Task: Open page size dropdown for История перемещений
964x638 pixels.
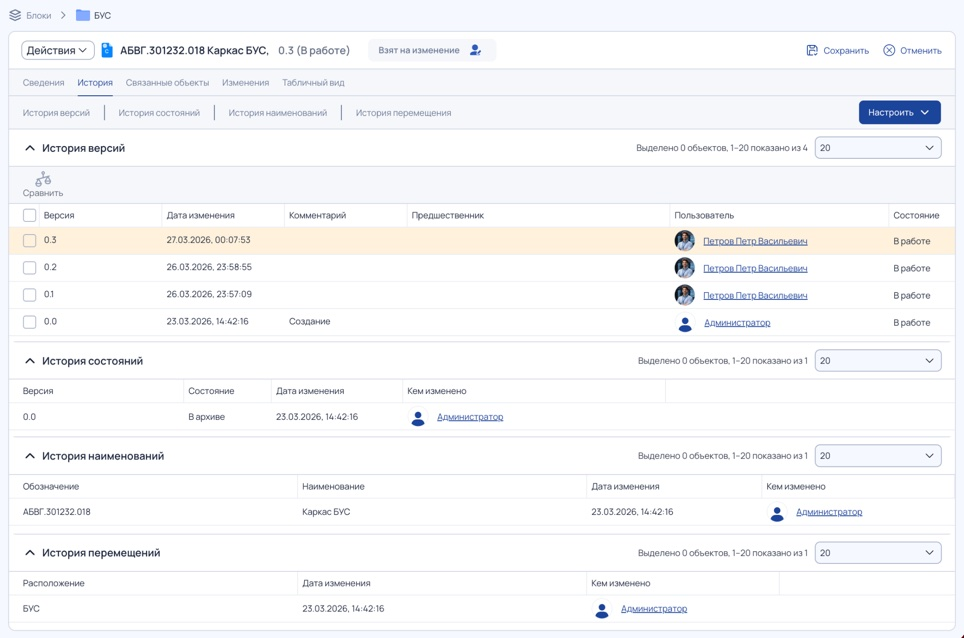Action: (878, 553)
